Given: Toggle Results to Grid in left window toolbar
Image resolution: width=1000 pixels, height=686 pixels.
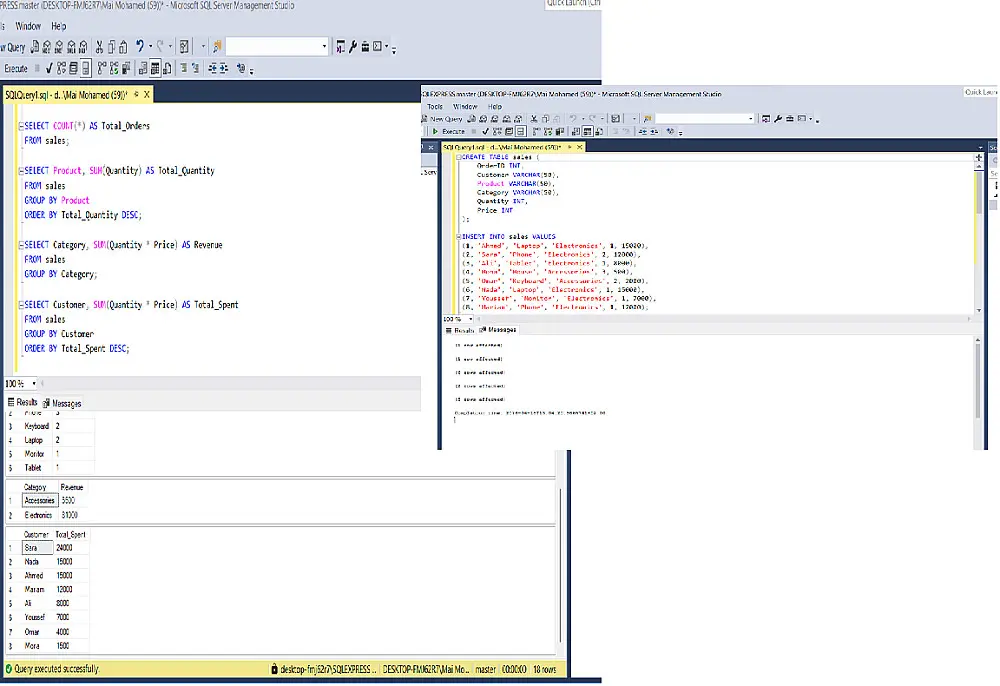Looking at the screenshot, I should click(155, 68).
